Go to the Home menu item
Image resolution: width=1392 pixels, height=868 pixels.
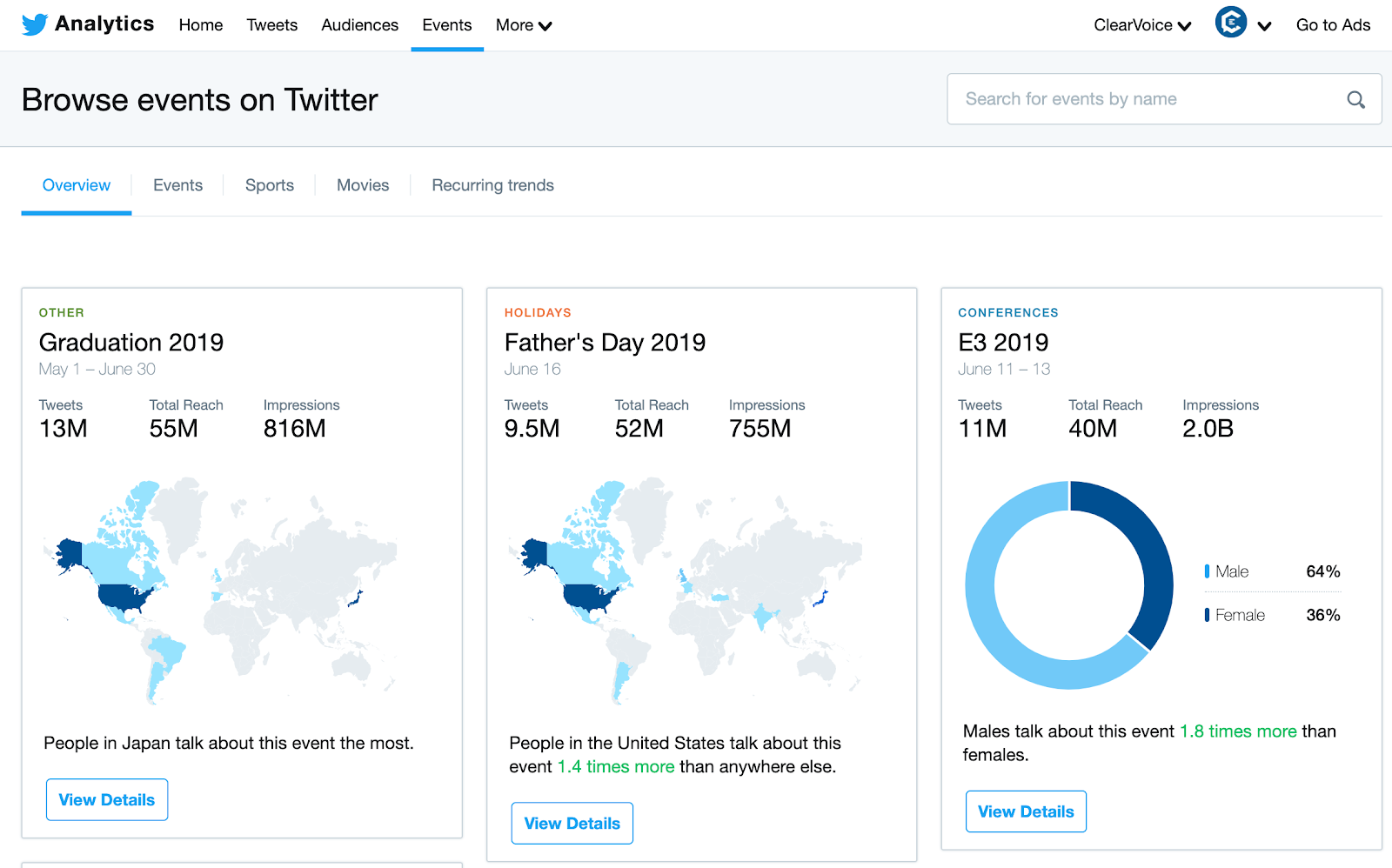(201, 25)
